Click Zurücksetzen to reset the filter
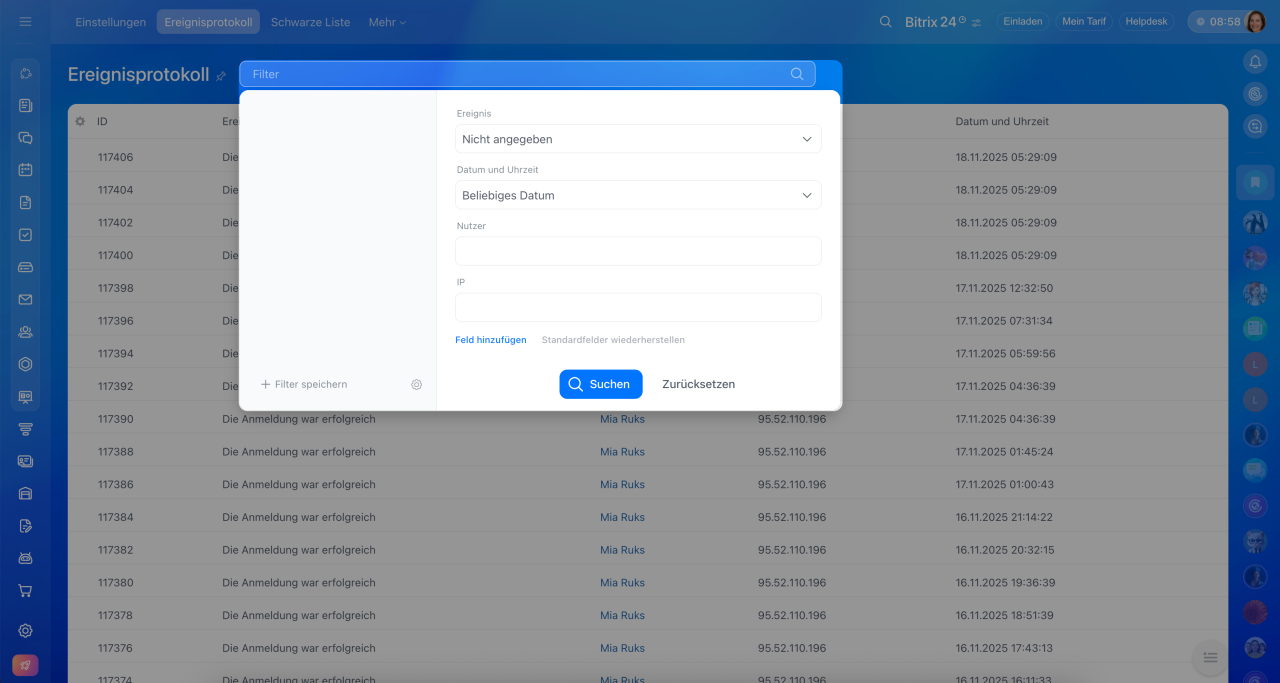Screen dimensions: 1280x683 point(698,384)
